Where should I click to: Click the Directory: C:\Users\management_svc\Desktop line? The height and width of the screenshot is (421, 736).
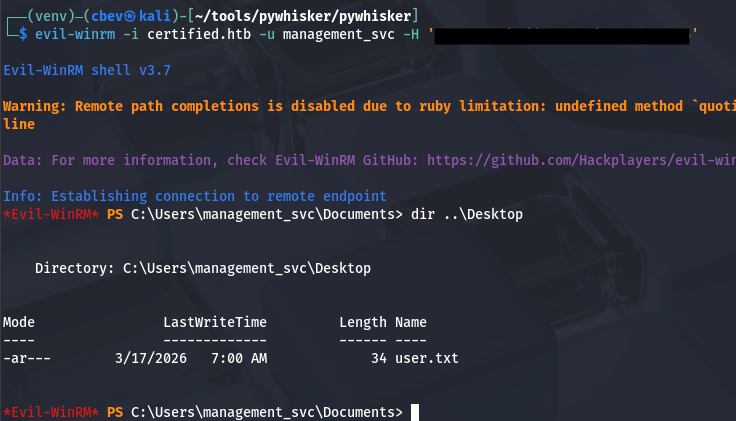pos(202,268)
